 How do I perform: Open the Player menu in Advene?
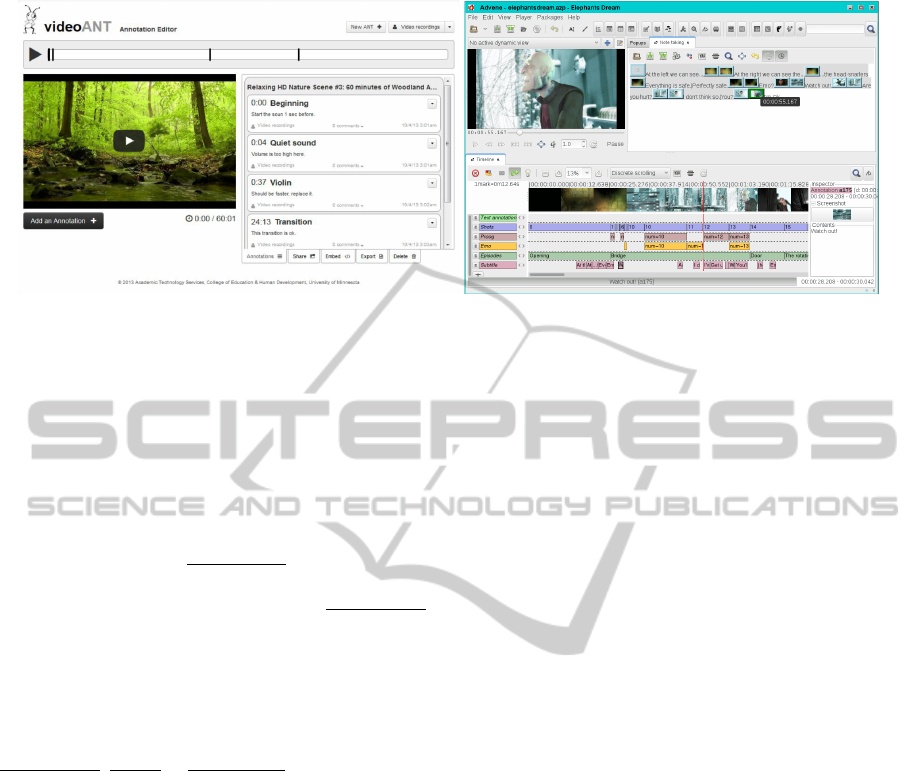522,18
